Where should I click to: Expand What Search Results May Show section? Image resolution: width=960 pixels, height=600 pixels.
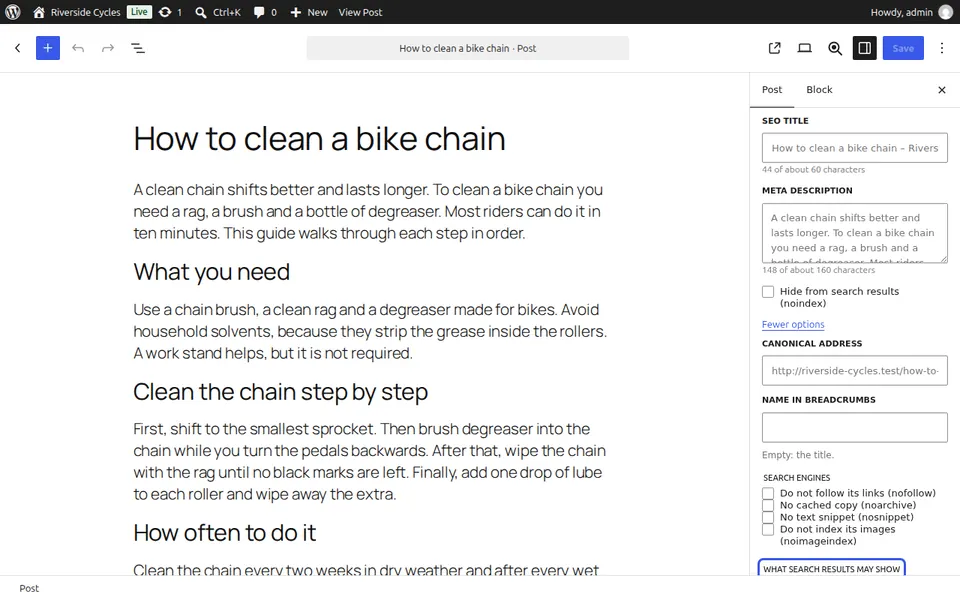click(831, 569)
